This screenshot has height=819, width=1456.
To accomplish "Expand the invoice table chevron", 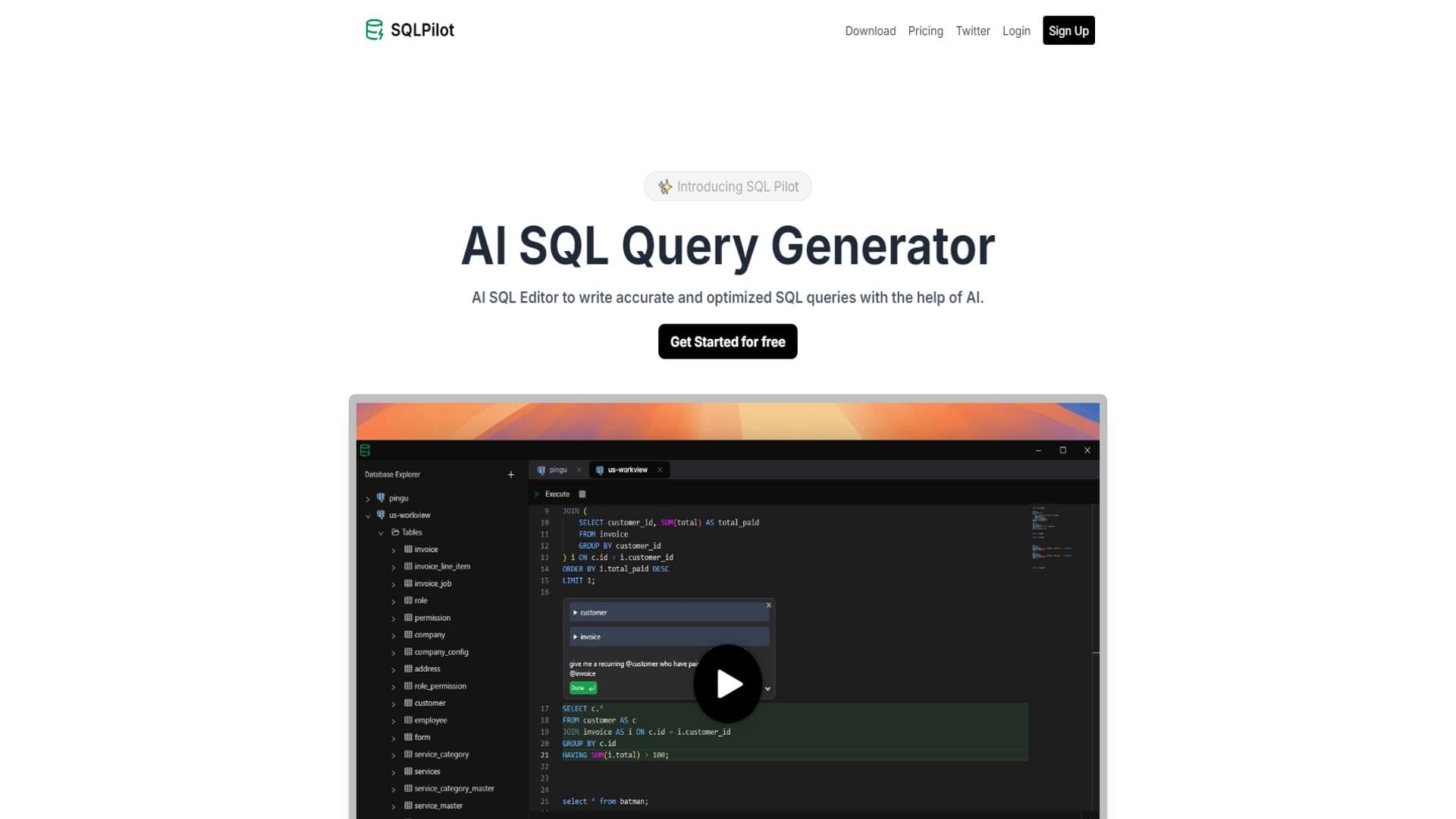I will click(x=393, y=551).
